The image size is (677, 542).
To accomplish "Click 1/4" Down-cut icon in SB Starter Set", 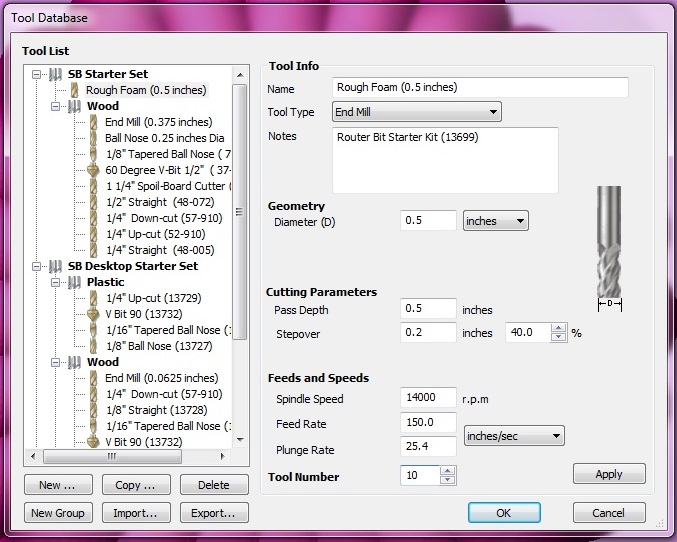I will coord(93,218).
